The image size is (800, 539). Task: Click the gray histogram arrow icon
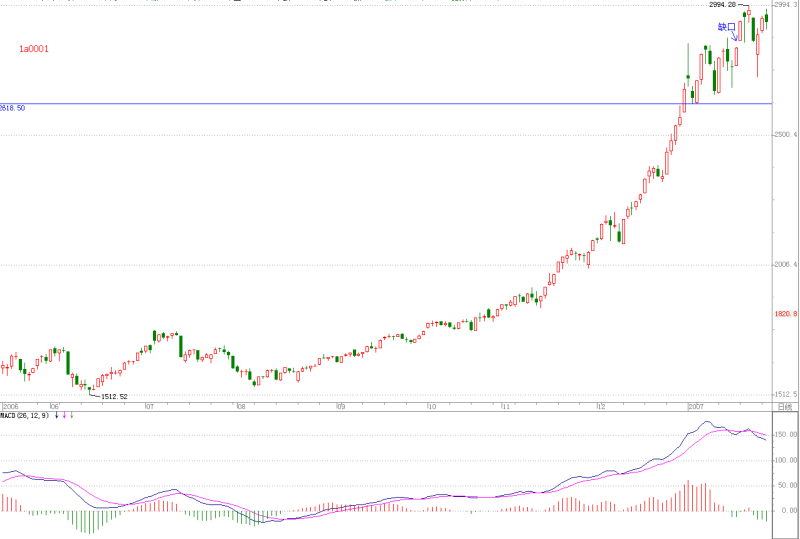(x=72, y=416)
